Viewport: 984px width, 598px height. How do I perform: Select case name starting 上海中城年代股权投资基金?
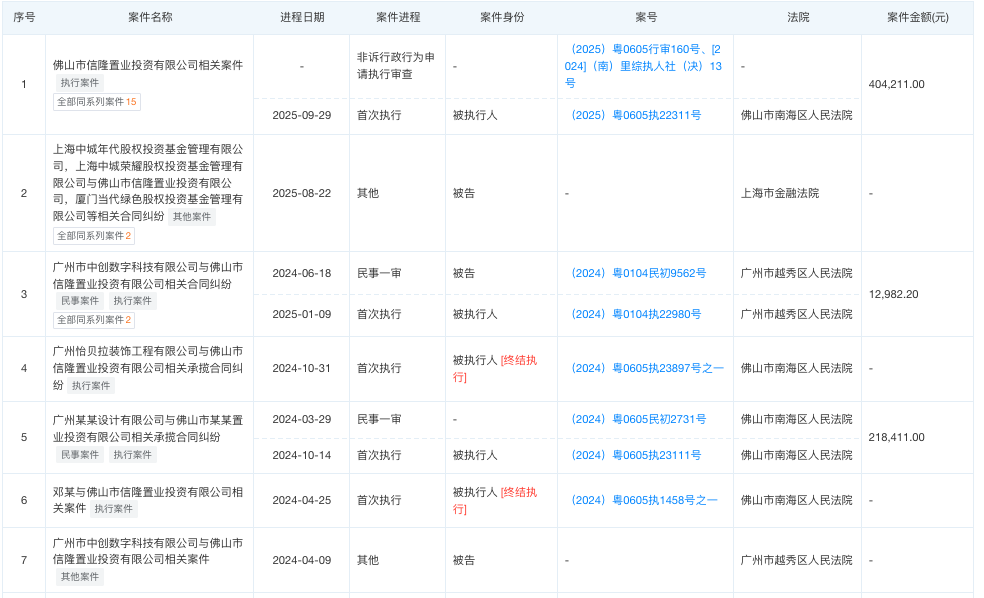pos(148,183)
